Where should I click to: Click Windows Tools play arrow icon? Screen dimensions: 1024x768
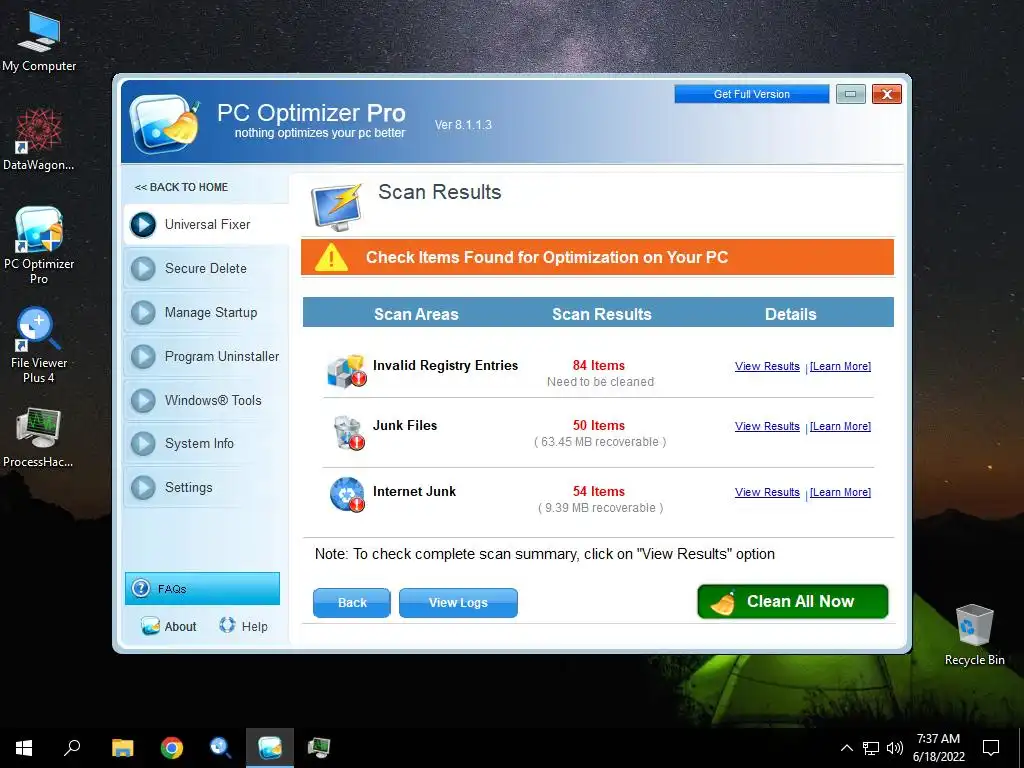pyautogui.click(x=143, y=400)
